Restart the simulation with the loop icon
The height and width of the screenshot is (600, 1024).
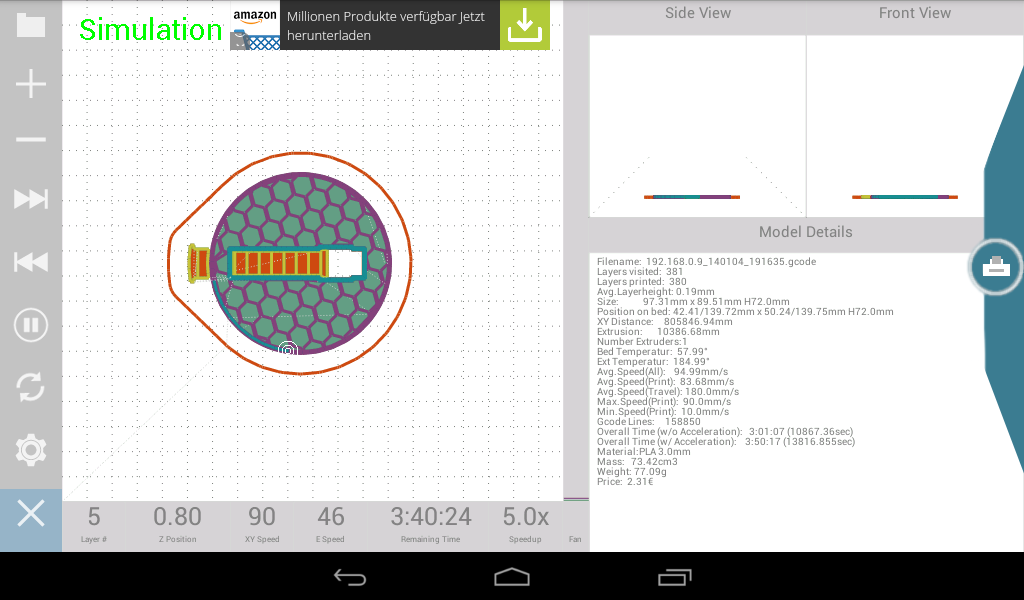click(31, 388)
